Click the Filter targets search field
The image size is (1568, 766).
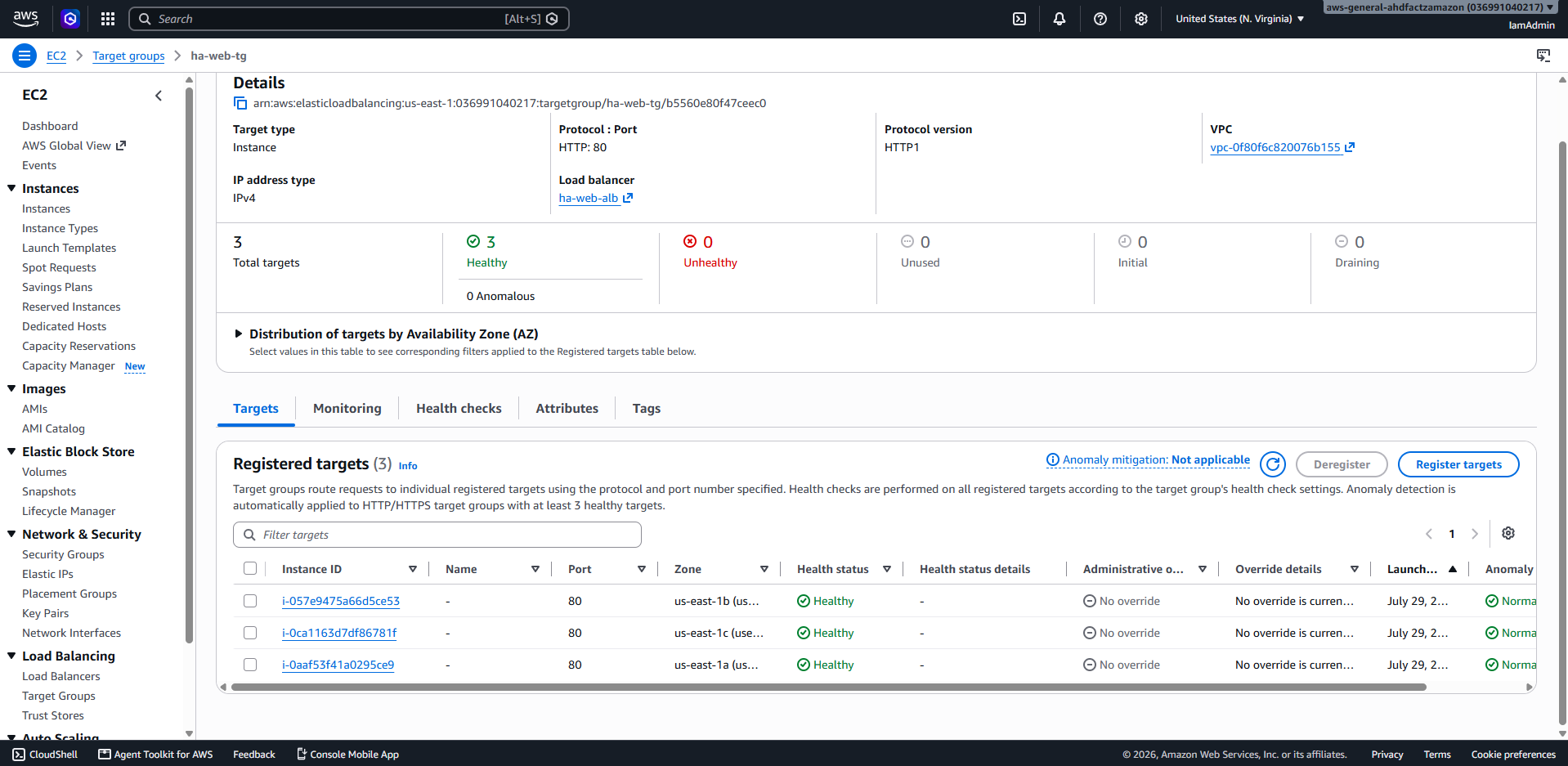[437, 535]
